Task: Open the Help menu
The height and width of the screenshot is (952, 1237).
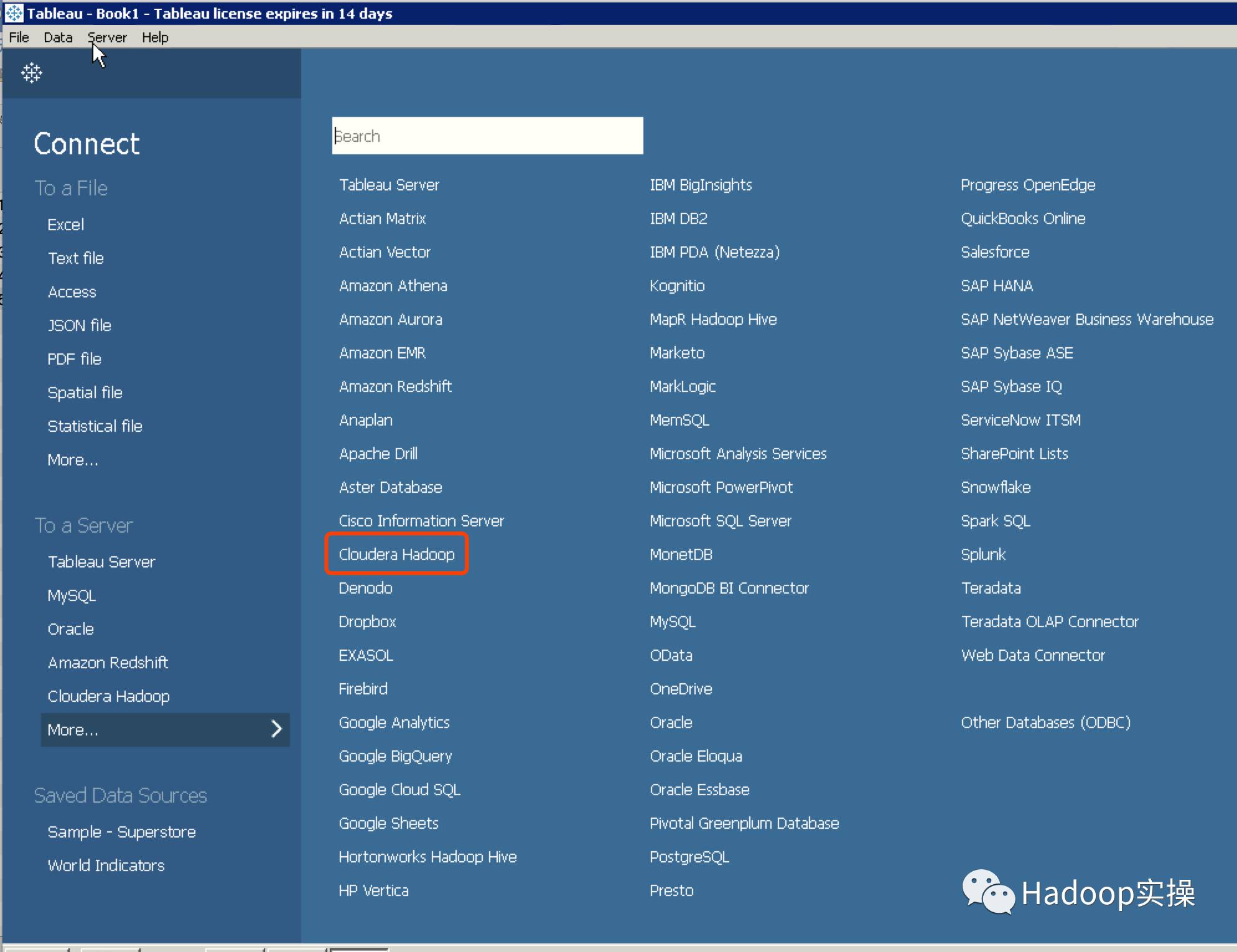Action: pos(155,37)
